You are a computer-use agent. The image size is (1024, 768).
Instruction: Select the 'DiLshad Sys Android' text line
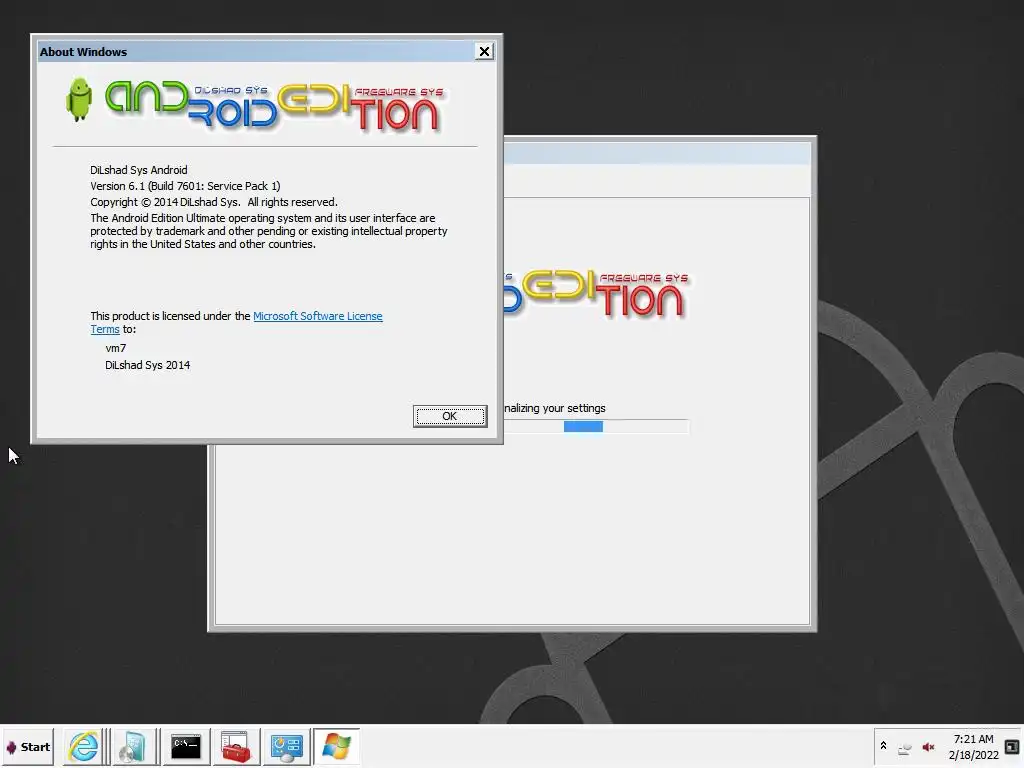click(x=138, y=170)
